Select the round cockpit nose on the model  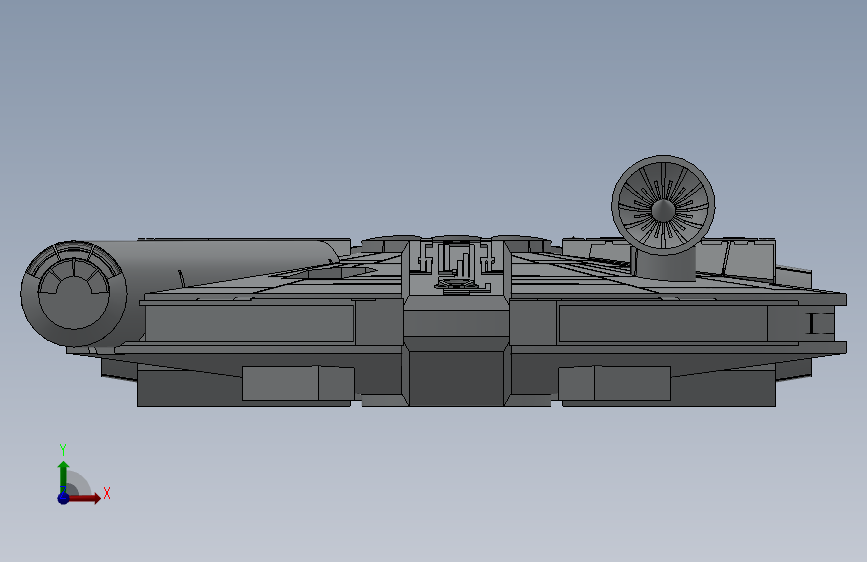click(74, 294)
